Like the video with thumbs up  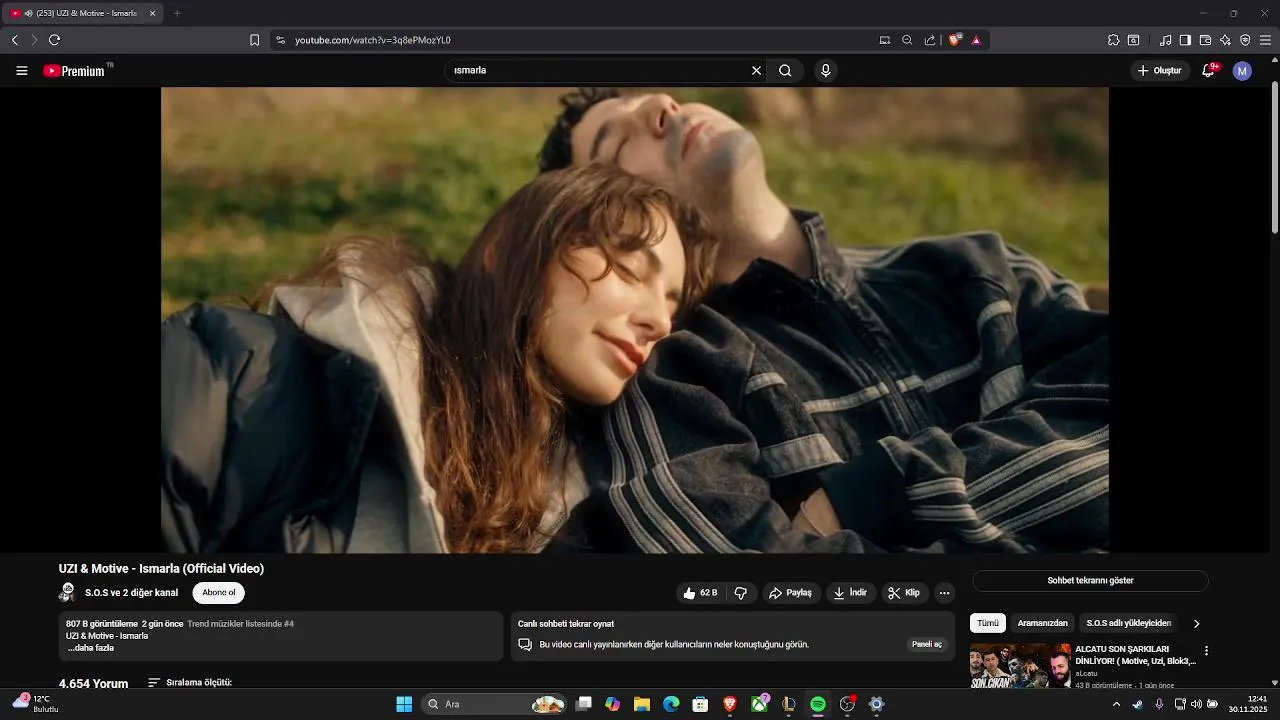[700, 593]
